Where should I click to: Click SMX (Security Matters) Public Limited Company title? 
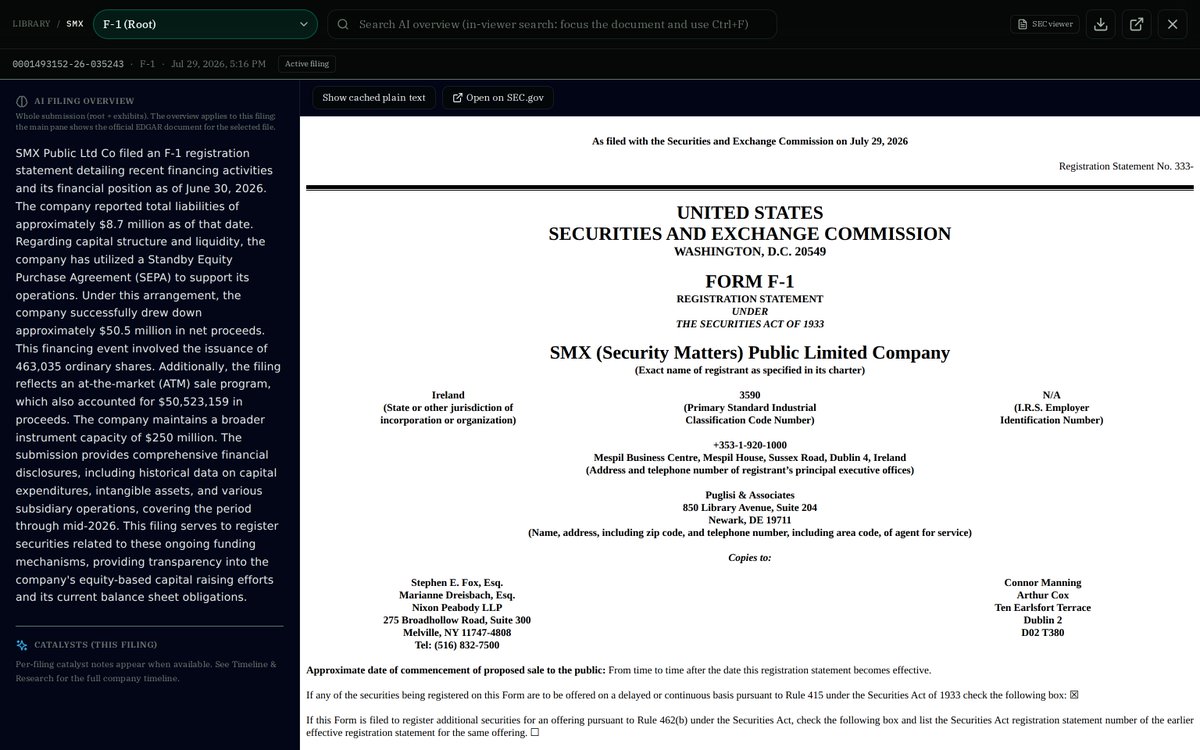click(749, 352)
